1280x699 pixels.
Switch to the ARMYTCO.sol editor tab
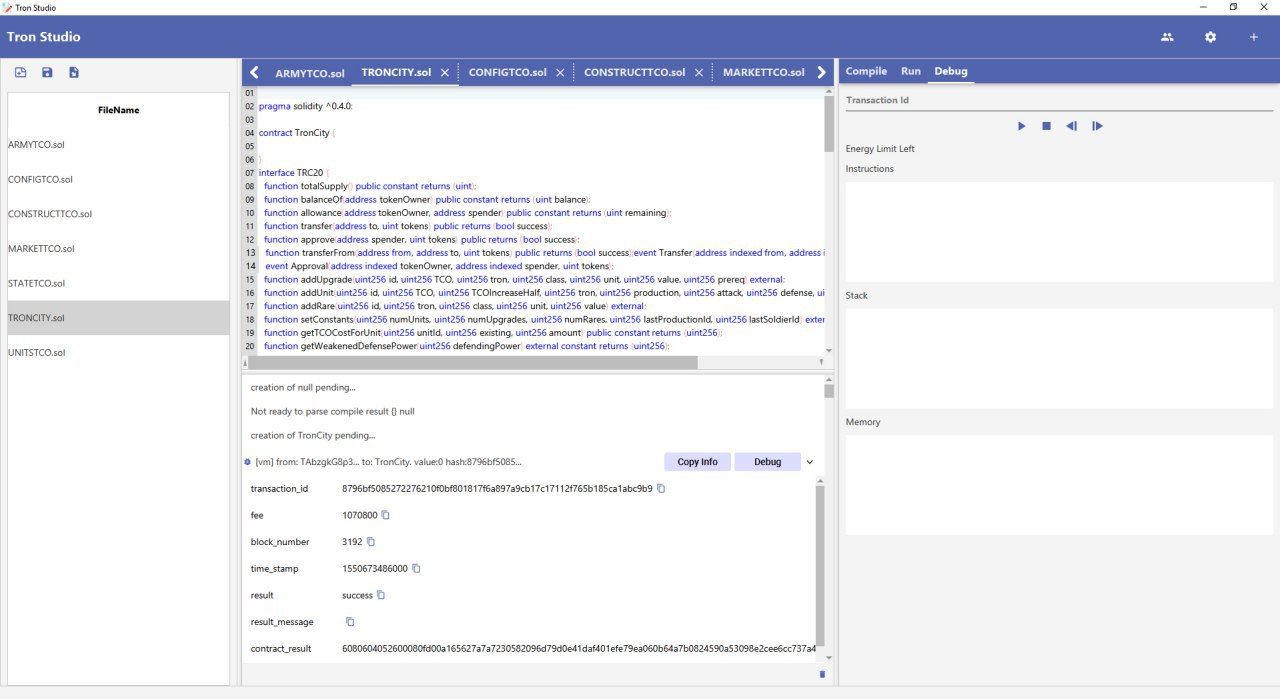coord(309,73)
